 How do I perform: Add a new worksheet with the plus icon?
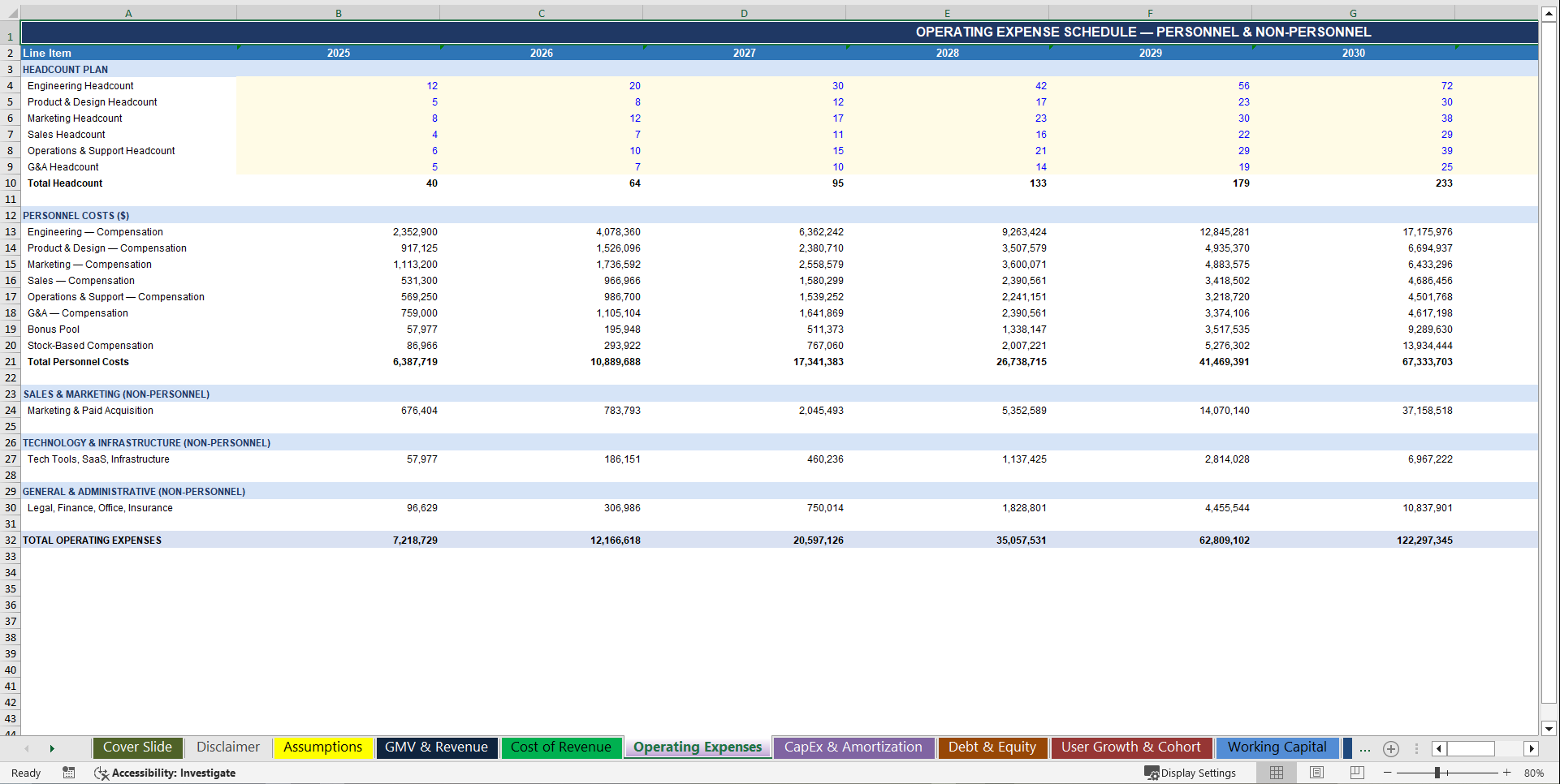(1391, 748)
